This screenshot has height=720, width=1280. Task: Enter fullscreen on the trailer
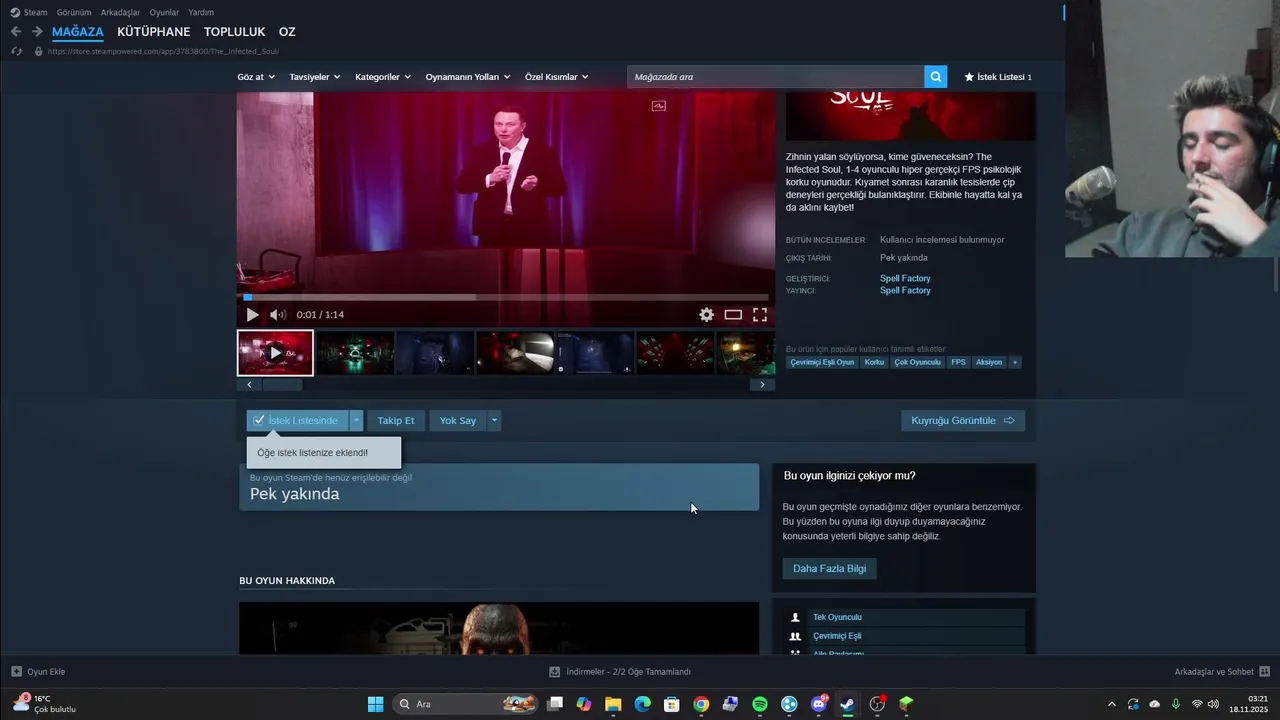[760, 315]
